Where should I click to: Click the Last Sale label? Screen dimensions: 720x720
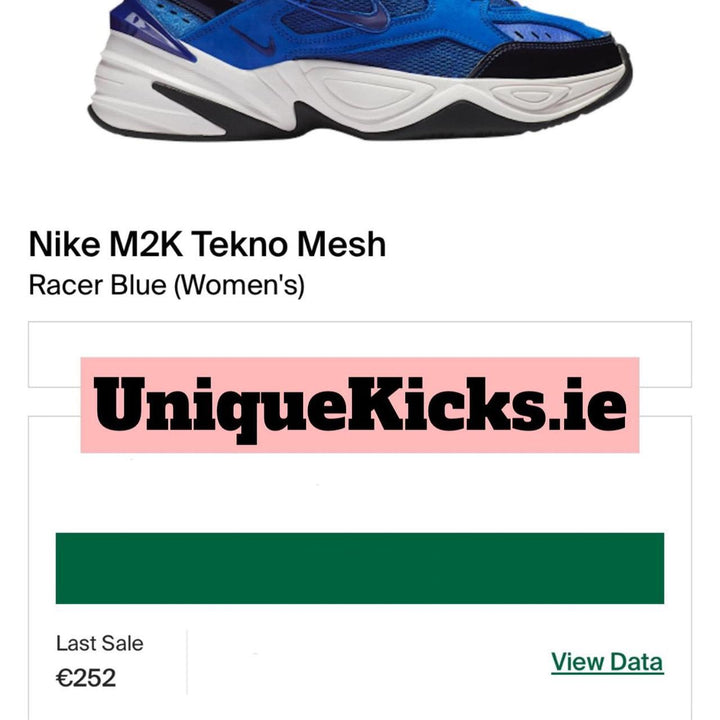100,643
